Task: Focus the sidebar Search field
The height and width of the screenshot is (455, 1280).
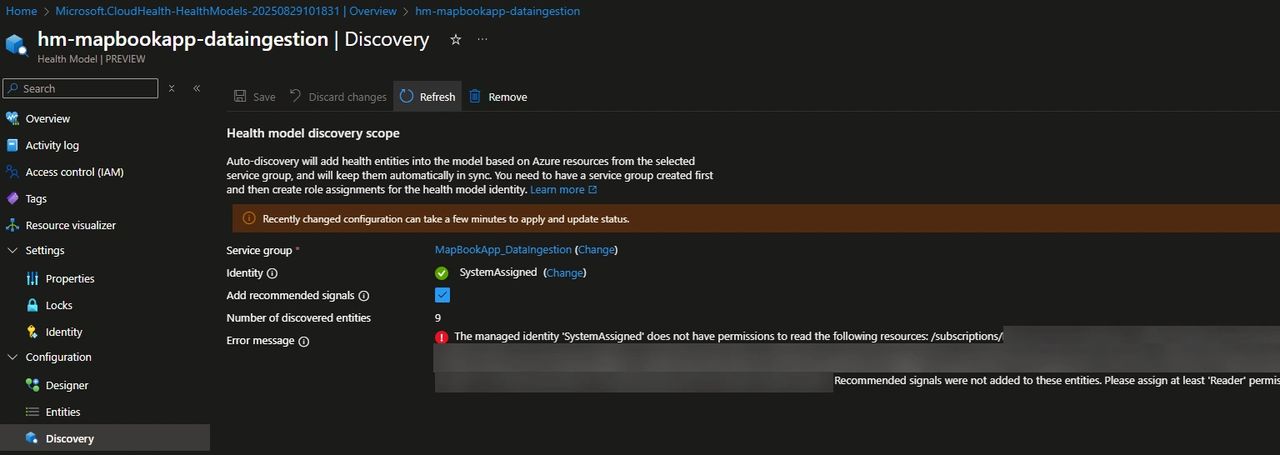Action: coord(80,88)
